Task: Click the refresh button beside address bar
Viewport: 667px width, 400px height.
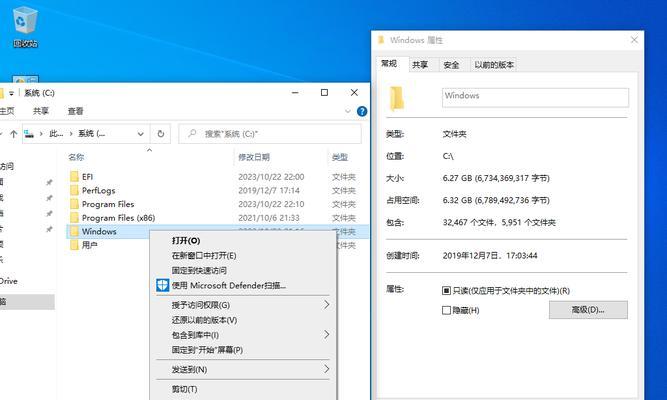Action: pyautogui.click(x=161, y=134)
